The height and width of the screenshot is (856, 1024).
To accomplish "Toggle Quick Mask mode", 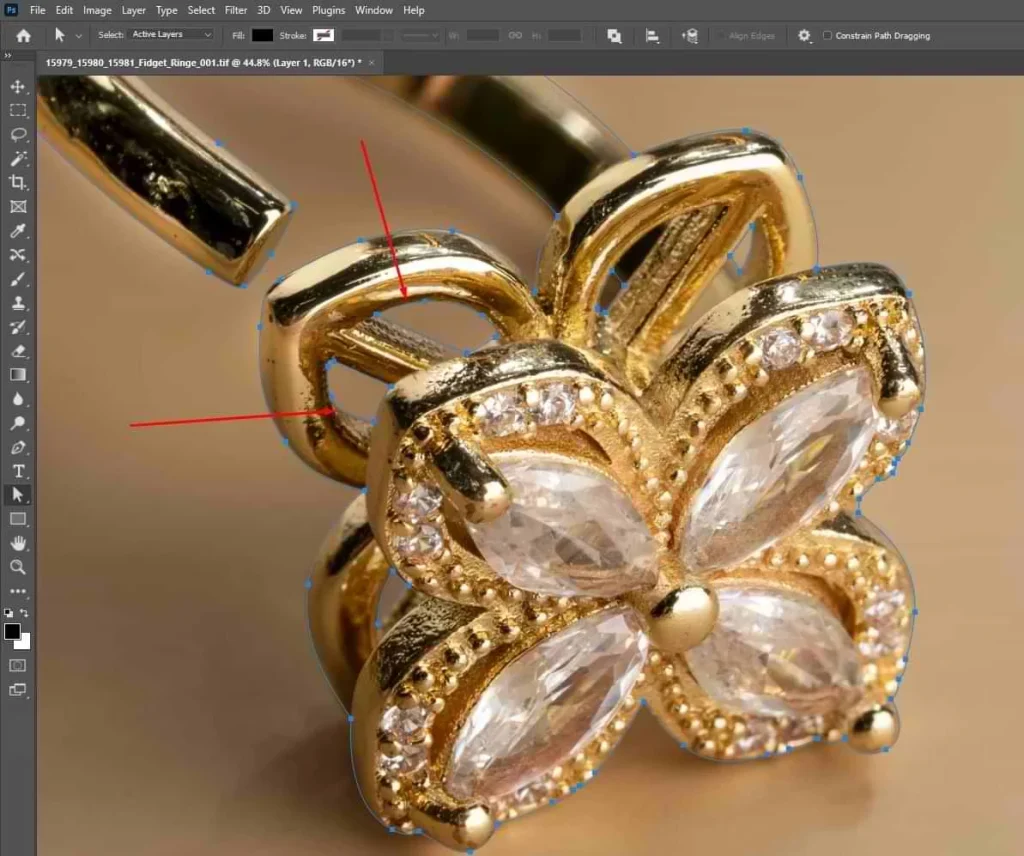I will pos(17,665).
